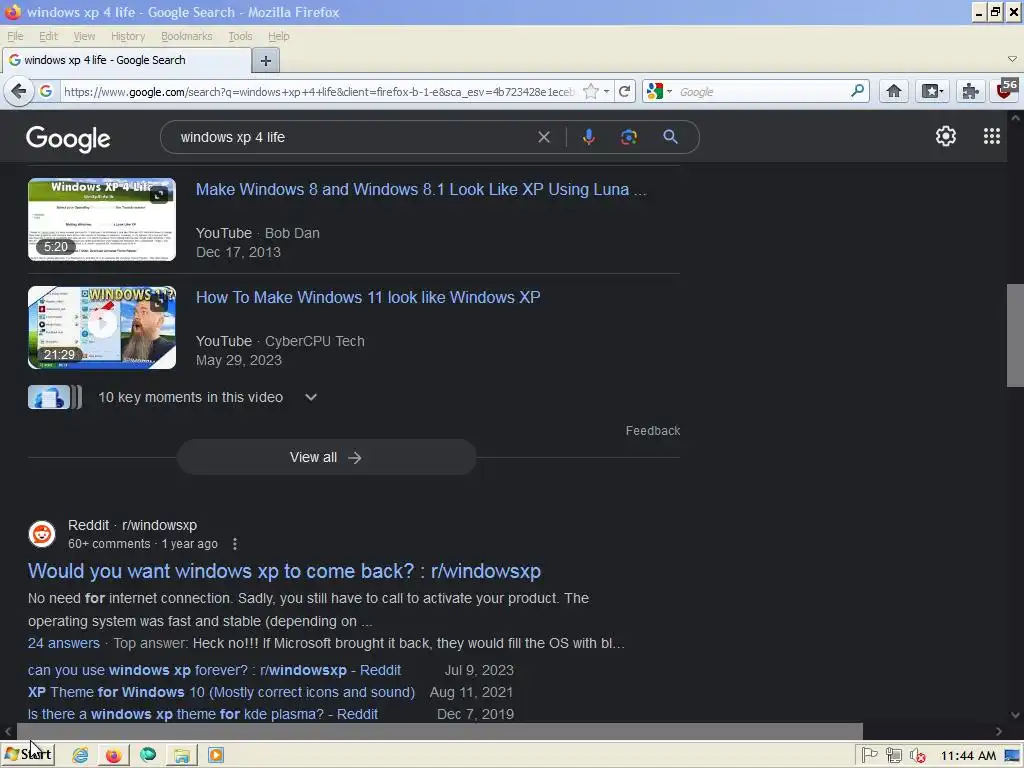Open the '24 answers' link
The height and width of the screenshot is (768, 1024).
(64, 643)
